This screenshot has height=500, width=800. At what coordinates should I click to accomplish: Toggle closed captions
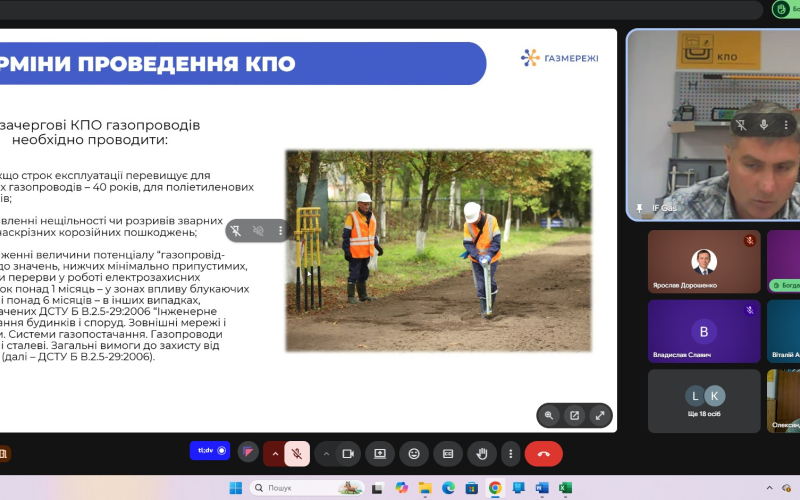pyautogui.click(x=448, y=454)
